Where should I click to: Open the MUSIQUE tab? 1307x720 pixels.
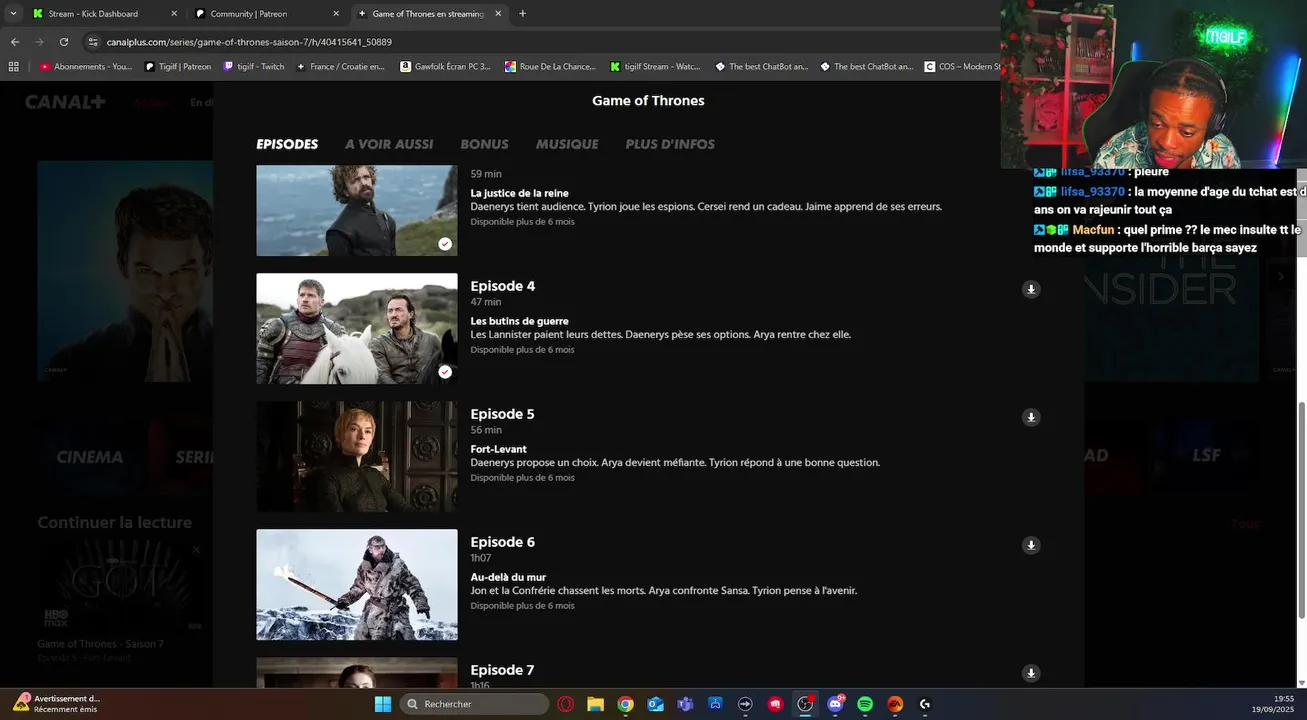pos(567,144)
